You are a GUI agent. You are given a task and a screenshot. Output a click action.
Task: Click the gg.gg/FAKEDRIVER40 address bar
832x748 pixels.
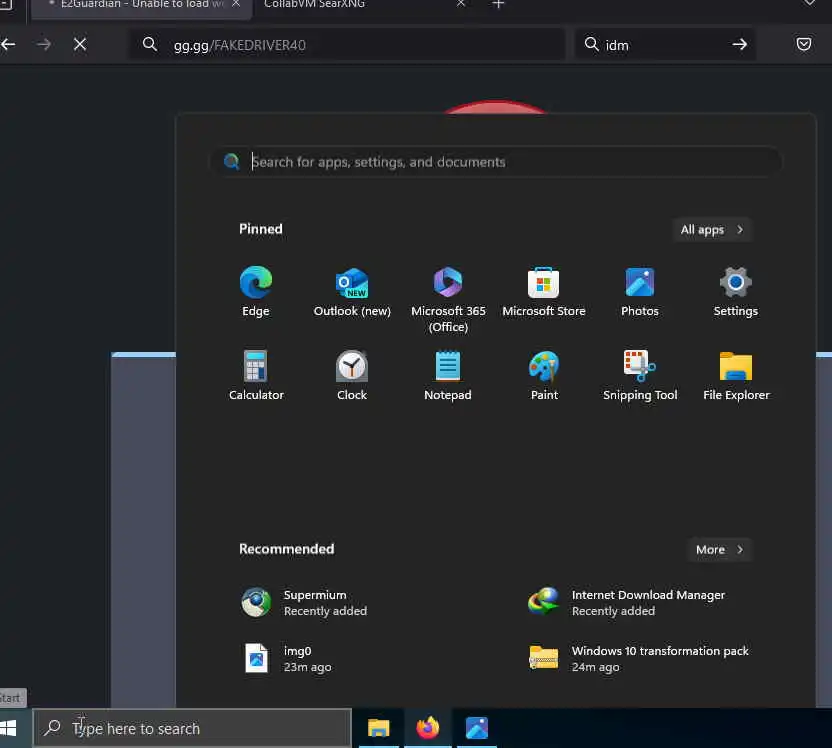coord(347,45)
